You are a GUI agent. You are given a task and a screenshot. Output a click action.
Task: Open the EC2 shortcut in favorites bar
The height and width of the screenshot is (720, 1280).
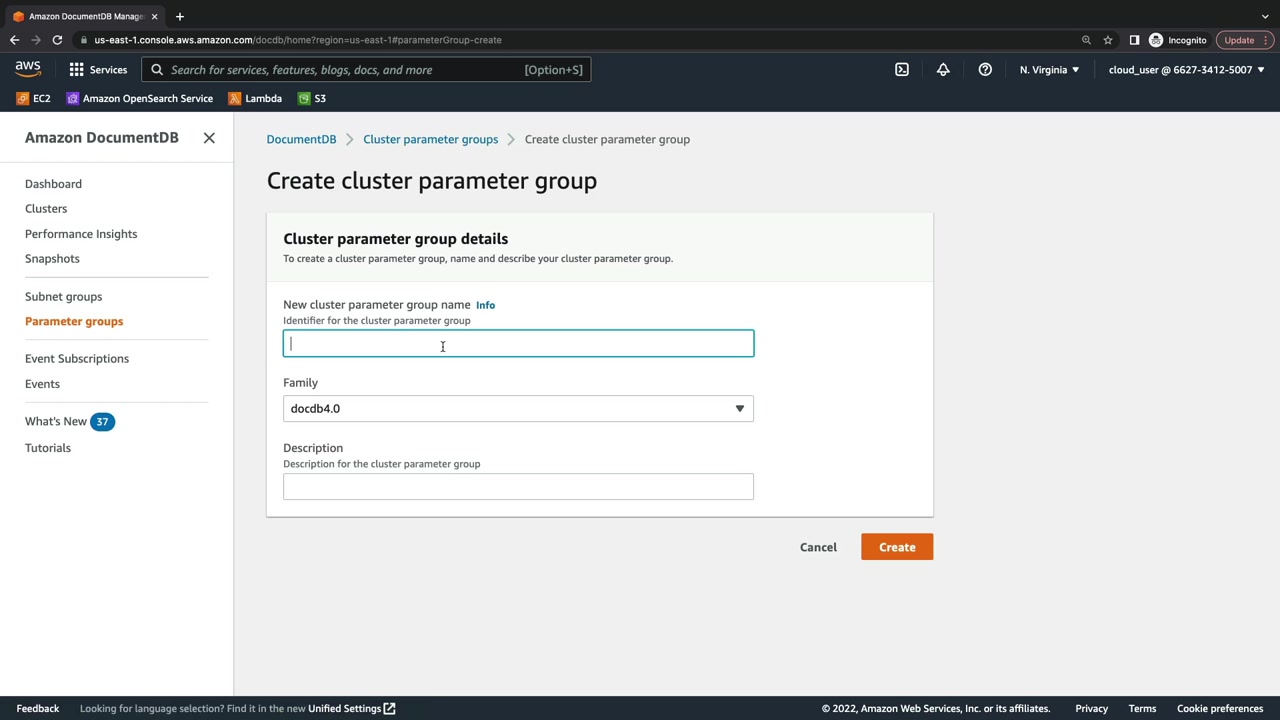click(33, 98)
